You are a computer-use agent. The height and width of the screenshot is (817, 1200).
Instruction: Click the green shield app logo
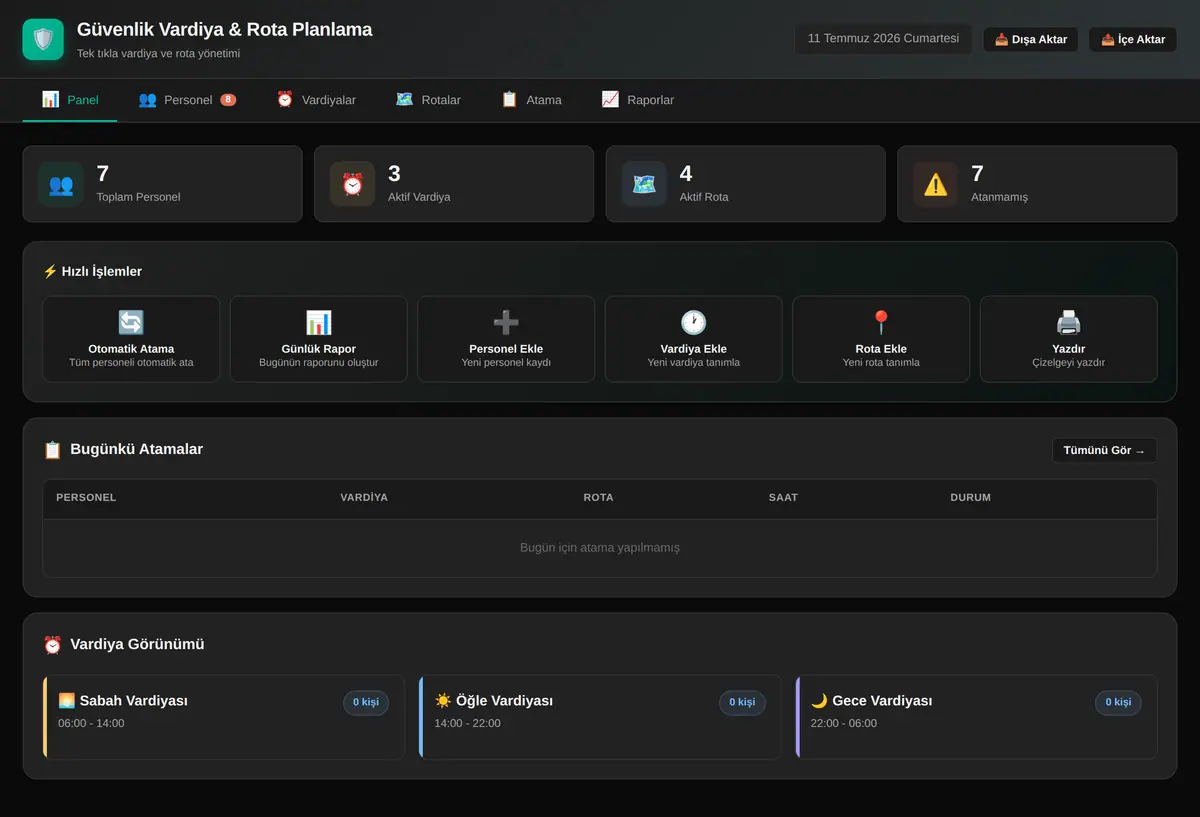pyautogui.click(x=43, y=40)
